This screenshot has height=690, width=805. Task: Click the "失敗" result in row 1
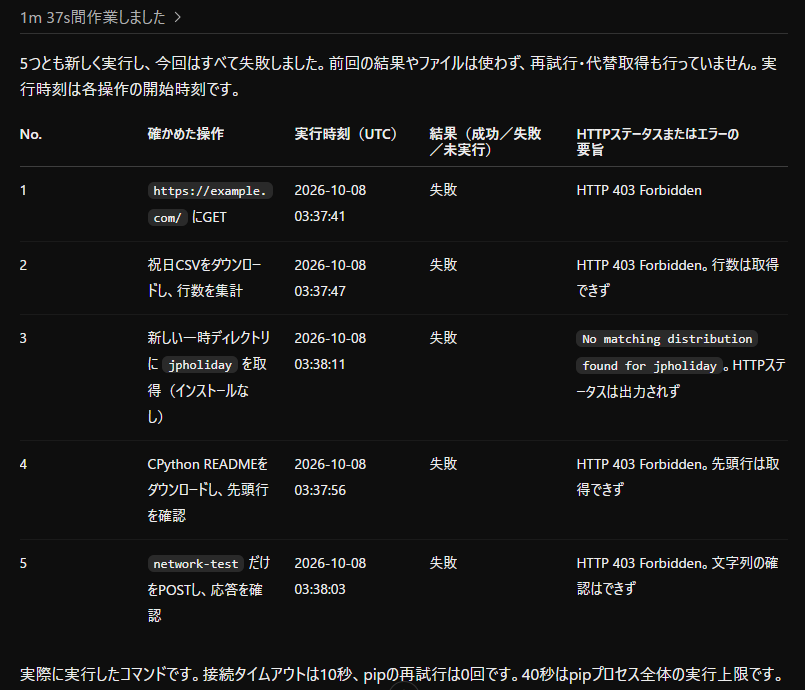tap(443, 190)
